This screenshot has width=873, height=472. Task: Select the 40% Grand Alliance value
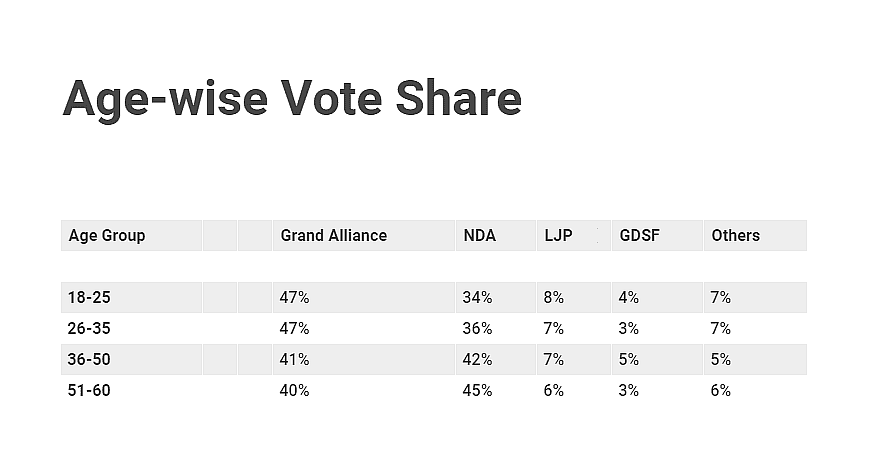[294, 390]
